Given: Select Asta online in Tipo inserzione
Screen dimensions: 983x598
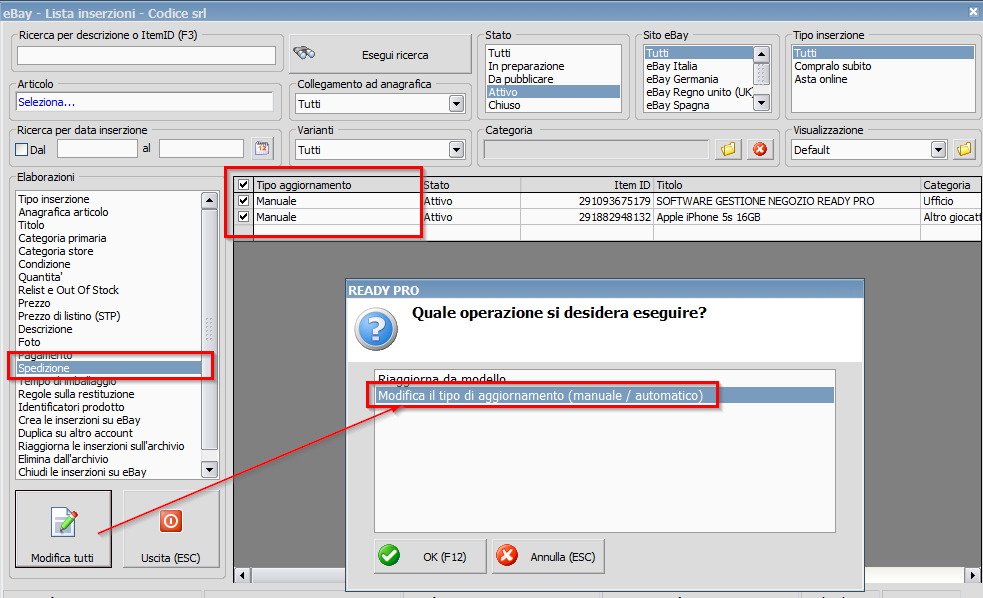Looking at the screenshot, I should click(883, 79).
